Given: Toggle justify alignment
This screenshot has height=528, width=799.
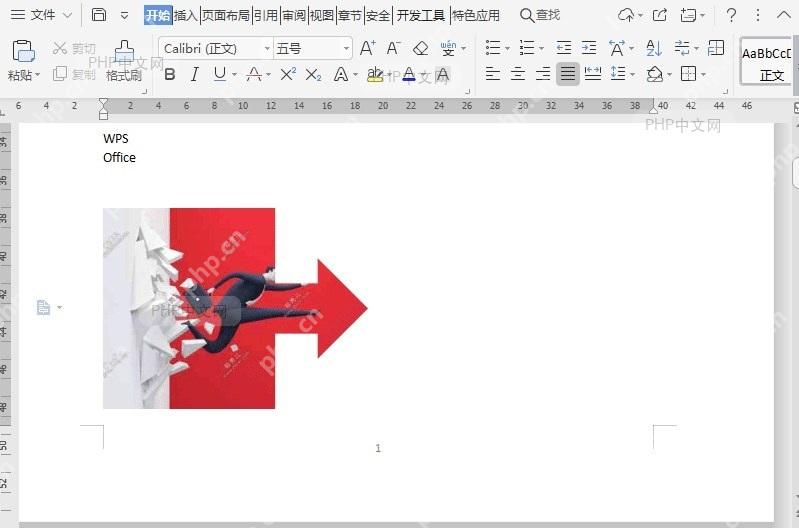Looking at the screenshot, I should coord(568,74).
